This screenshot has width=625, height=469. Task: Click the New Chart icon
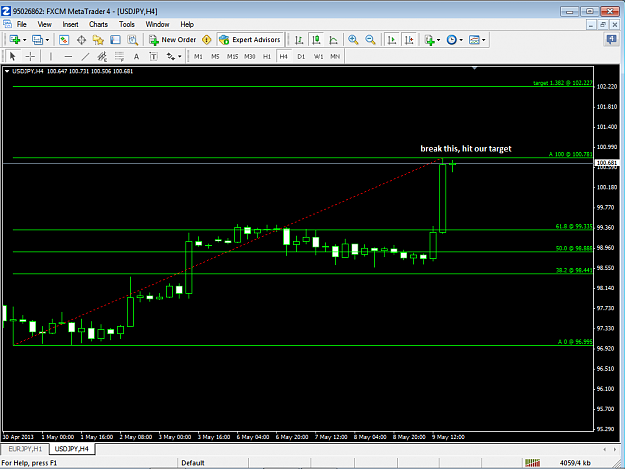[x=15, y=40]
